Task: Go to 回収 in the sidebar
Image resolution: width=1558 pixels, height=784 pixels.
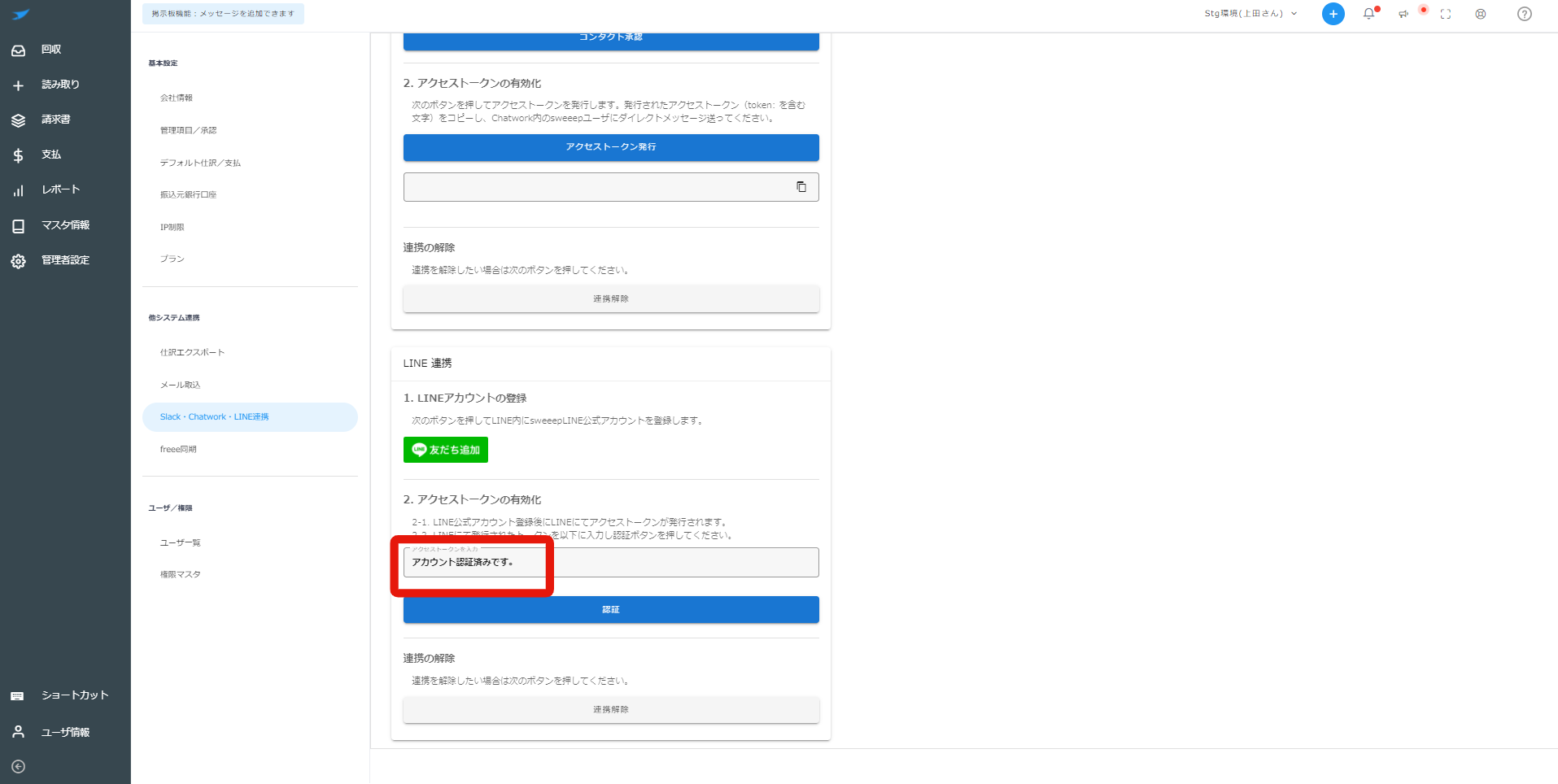Action: (x=51, y=50)
